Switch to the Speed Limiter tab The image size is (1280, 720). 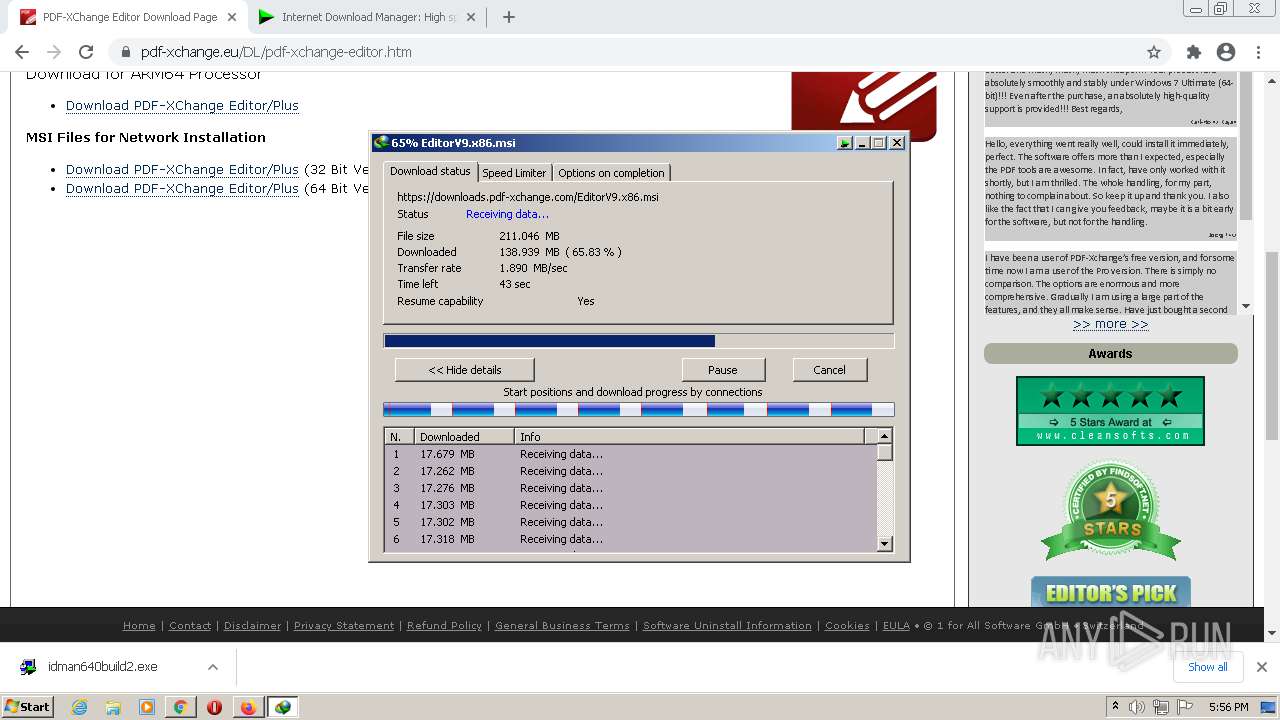(x=514, y=173)
